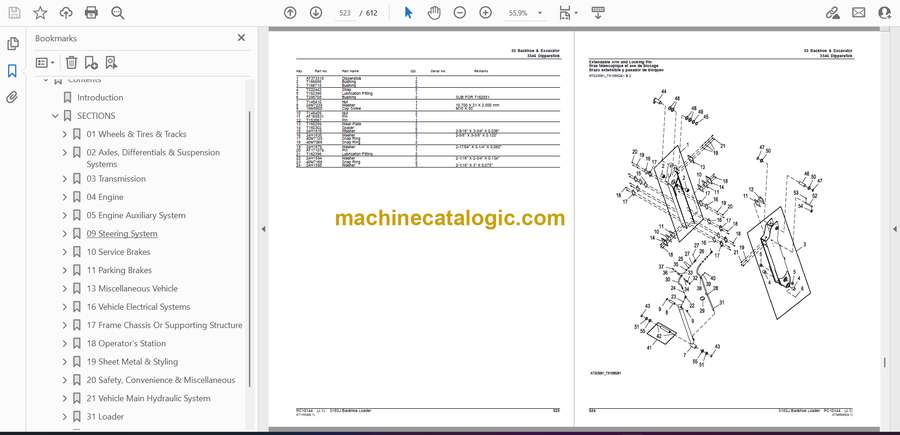Select the 03 Transmission bookmark label

116,179
